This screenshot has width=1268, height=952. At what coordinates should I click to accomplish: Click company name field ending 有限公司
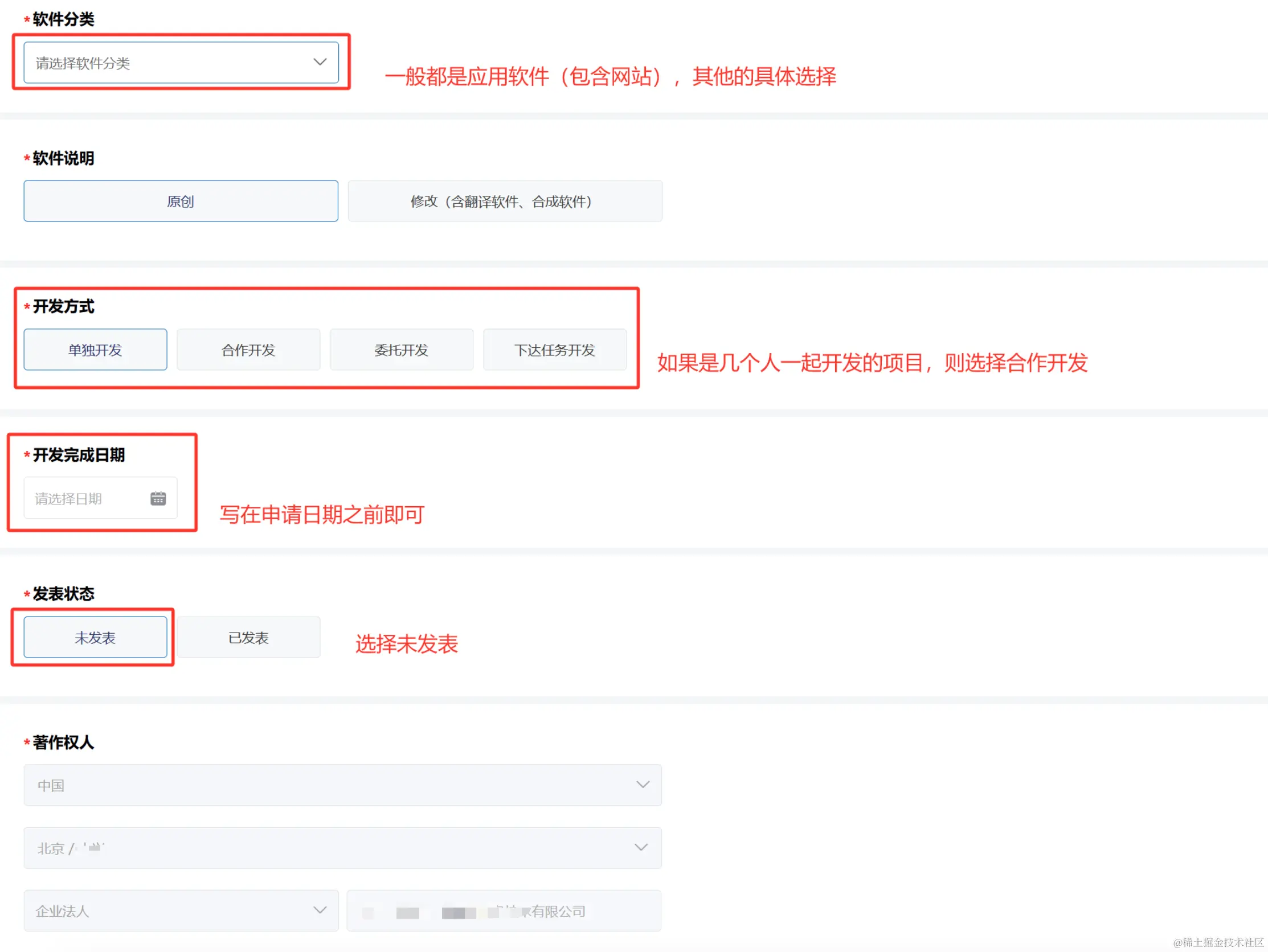click(x=504, y=911)
